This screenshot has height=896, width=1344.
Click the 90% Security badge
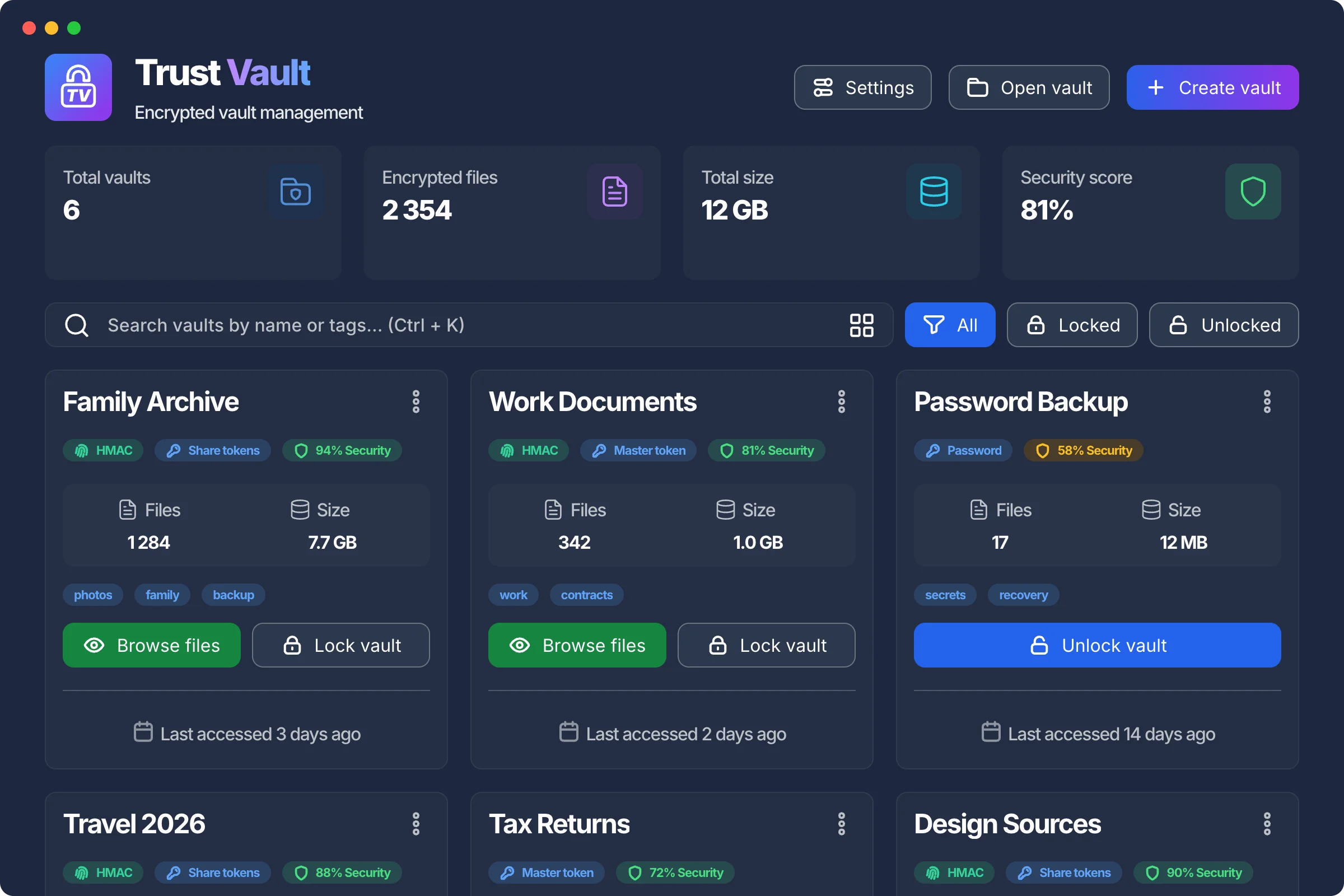pos(1193,873)
